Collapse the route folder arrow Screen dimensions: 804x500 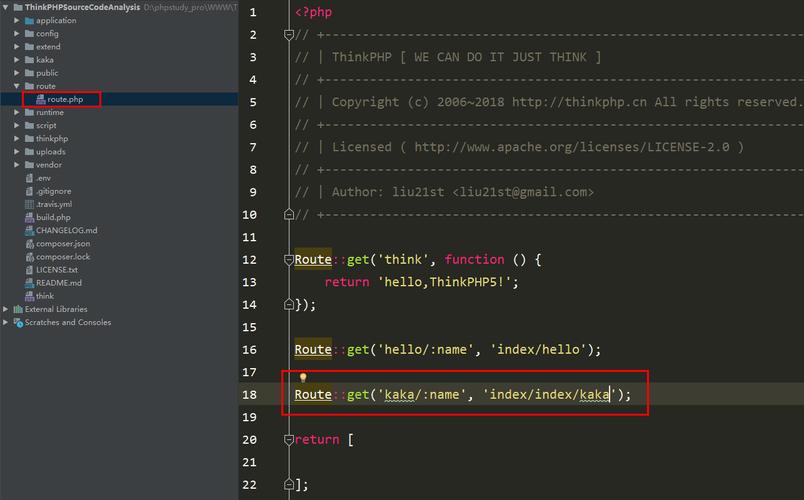(x=17, y=86)
